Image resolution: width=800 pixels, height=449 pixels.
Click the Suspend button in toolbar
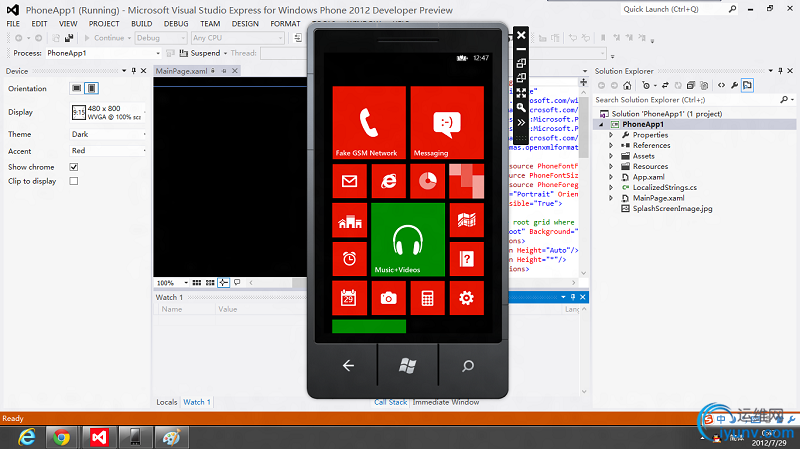pyautogui.click(x=201, y=53)
